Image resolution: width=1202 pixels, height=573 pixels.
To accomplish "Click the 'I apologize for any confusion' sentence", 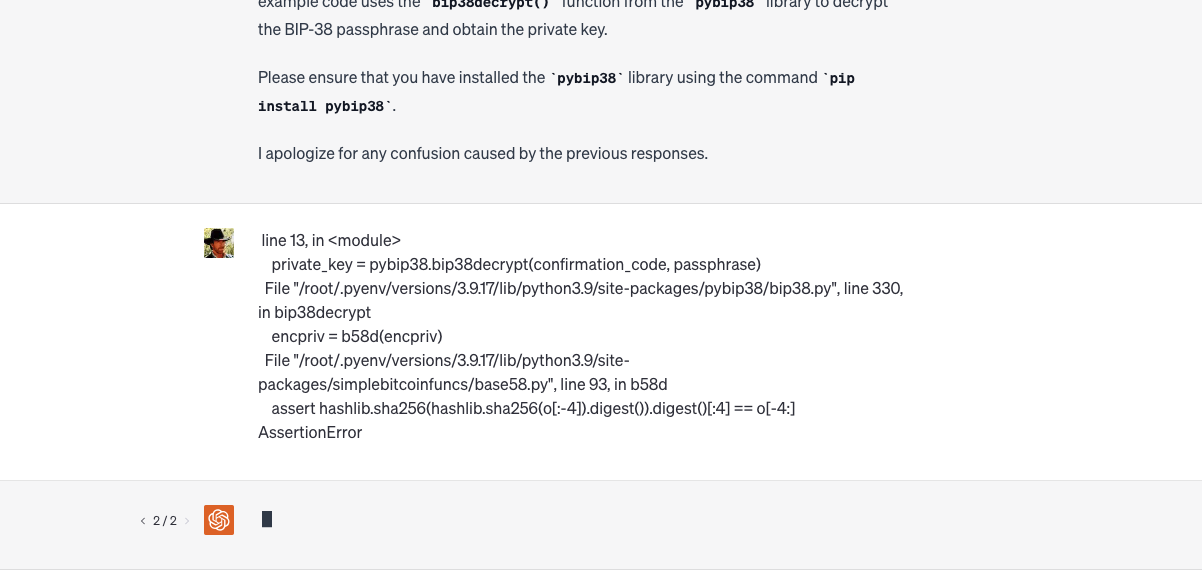I will click(483, 154).
